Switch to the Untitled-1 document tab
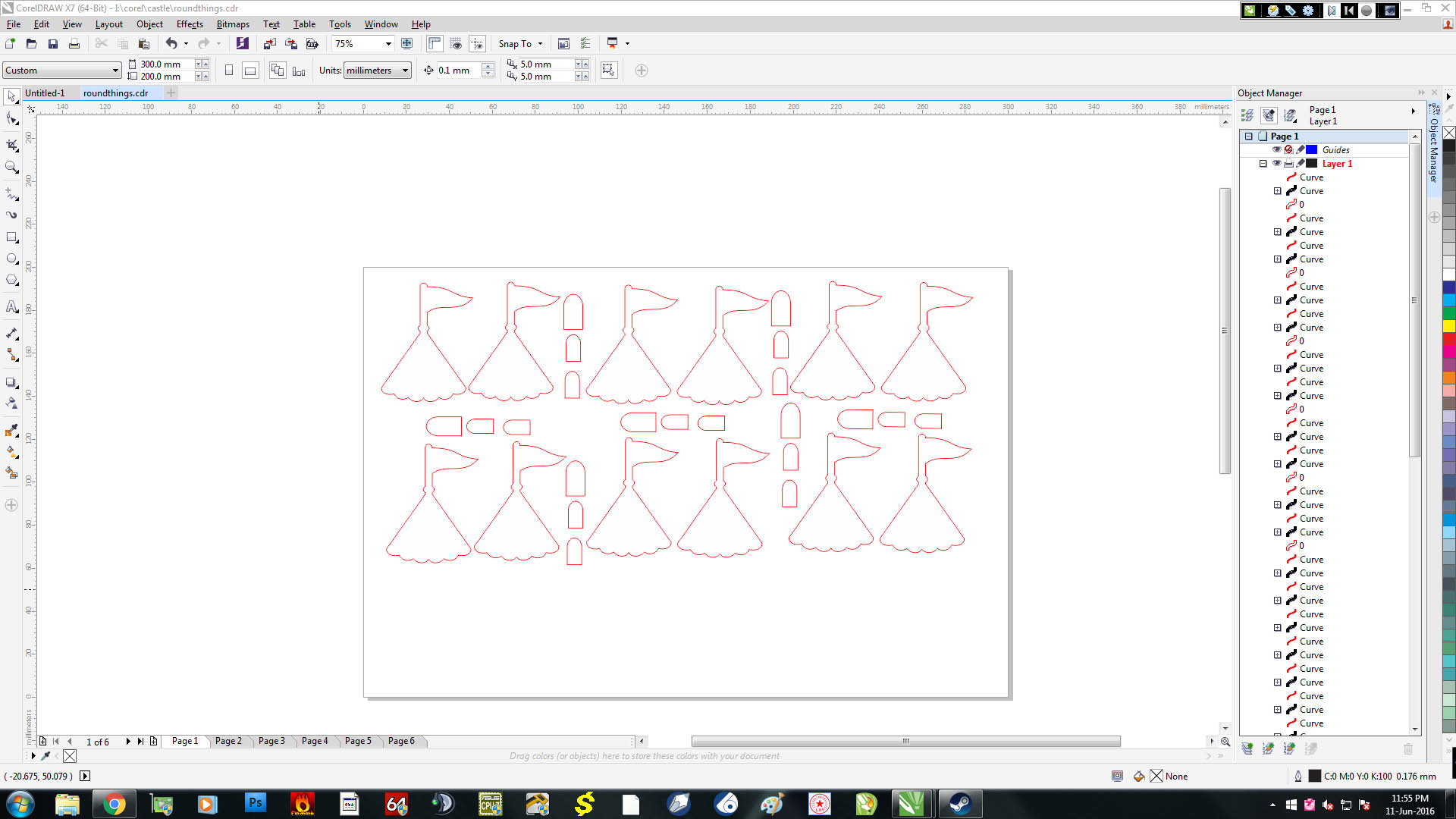This screenshot has width=1456, height=819. pyautogui.click(x=45, y=93)
